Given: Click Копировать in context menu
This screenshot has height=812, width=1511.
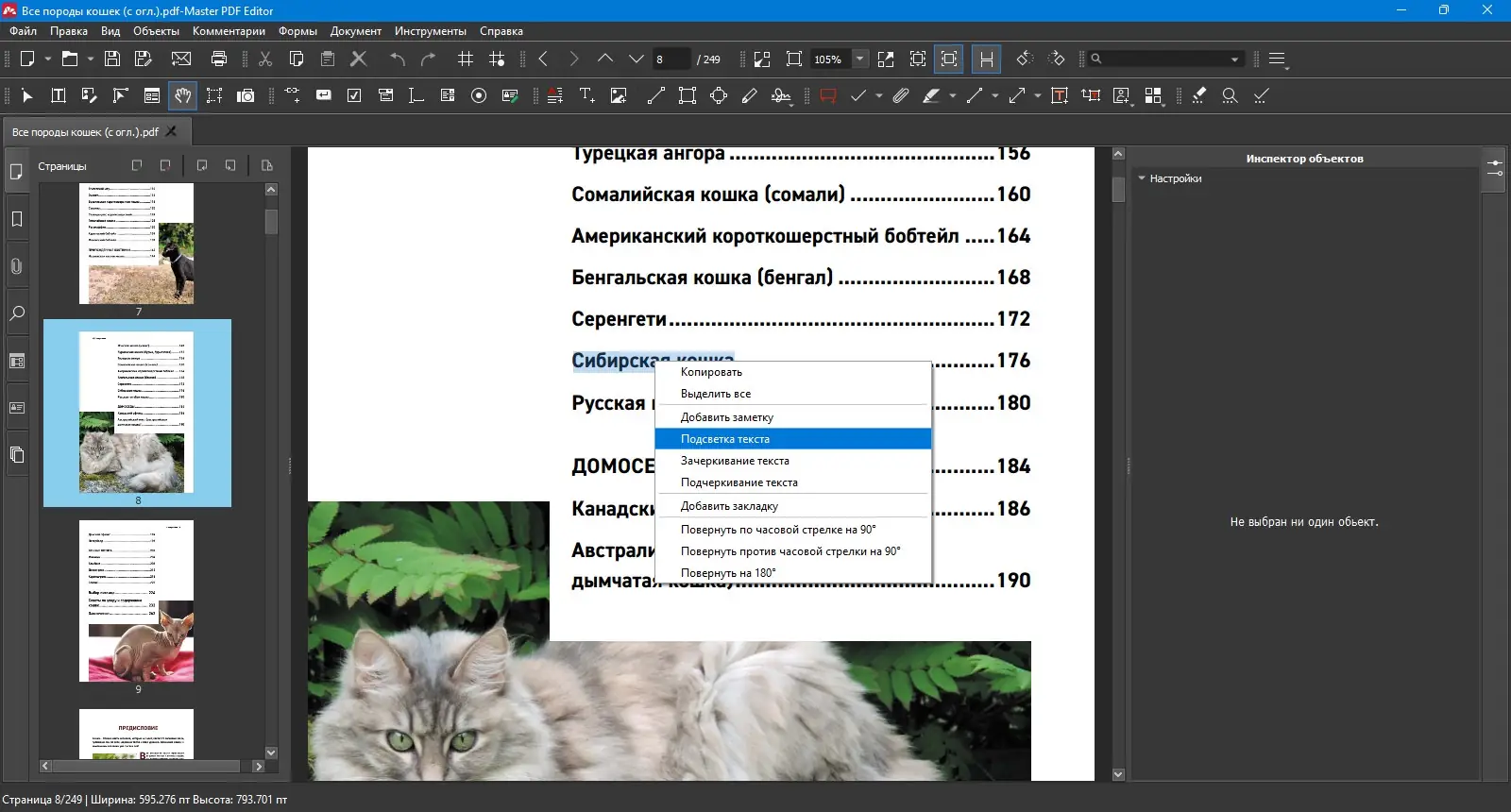Looking at the screenshot, I should (x=711, y=372).
